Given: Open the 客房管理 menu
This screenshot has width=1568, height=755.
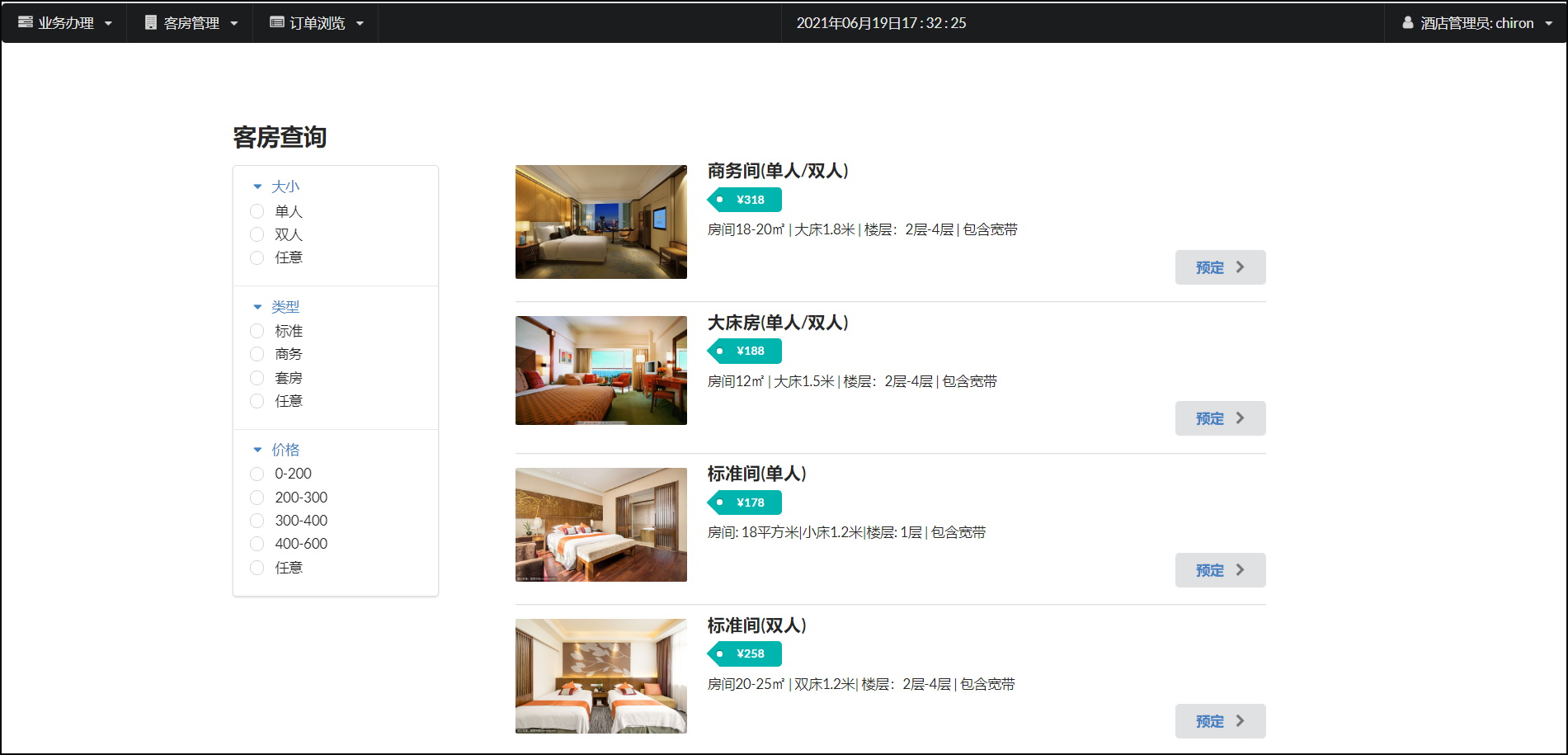Looking at the screenshot, I should click(191, 23).
